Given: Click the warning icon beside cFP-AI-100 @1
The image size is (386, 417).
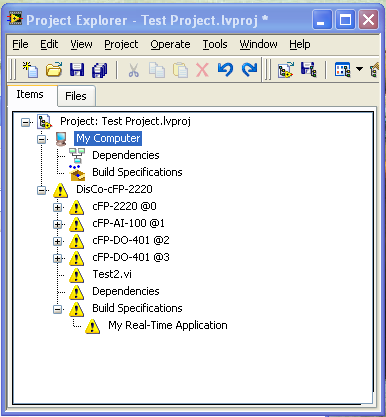Looking at the screenshot, I should point(76,224).
